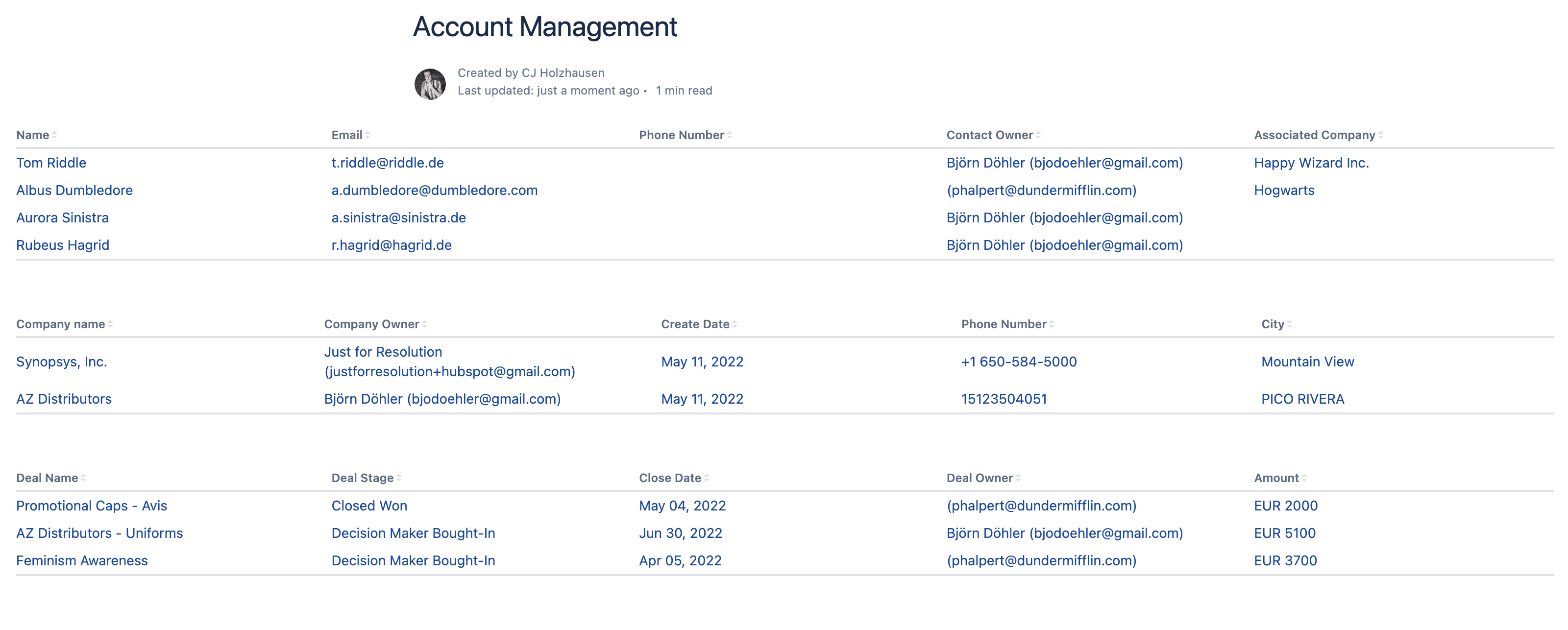This screenshot has height=630, width=1568.
Task: Click the Hogwarts associated company link
Action: tap(1284, 191)
